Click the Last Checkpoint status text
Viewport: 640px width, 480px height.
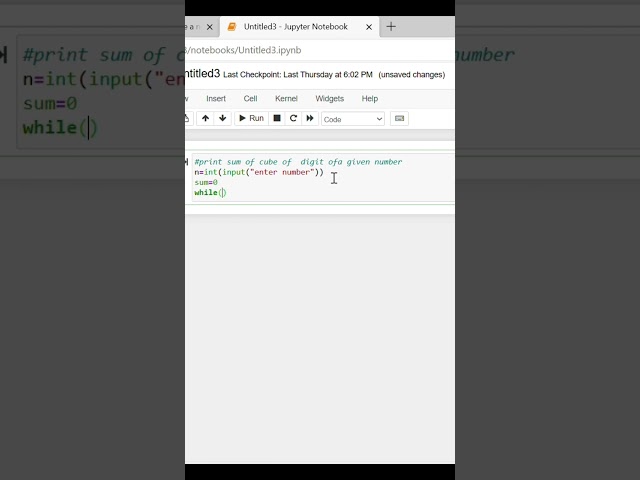coord(298,75)
